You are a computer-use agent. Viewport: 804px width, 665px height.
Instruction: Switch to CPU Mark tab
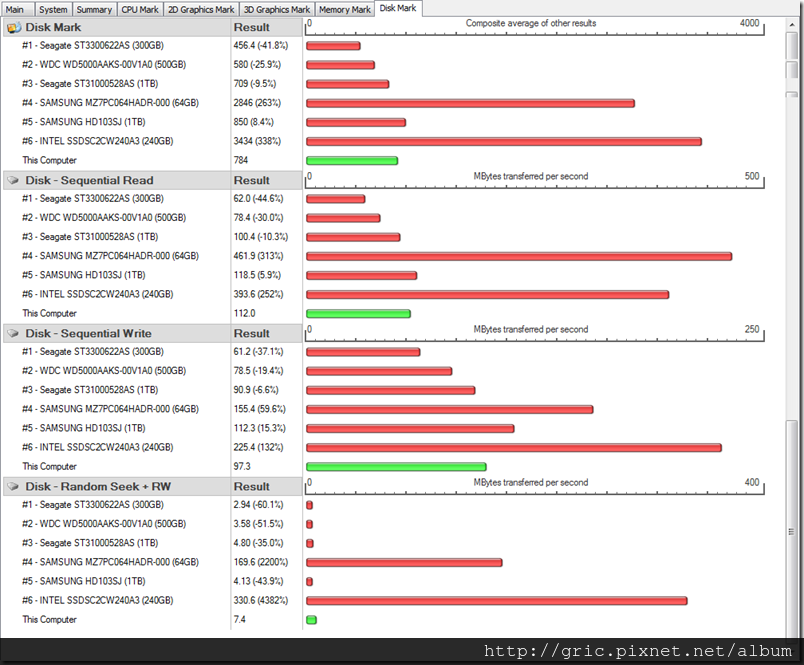(x=140, y=9)
